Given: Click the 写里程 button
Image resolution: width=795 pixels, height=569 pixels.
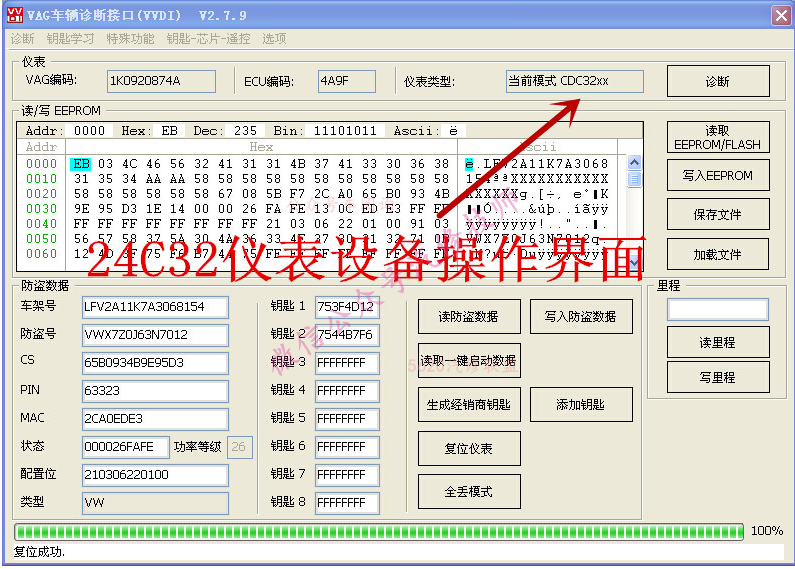Looking at the screenshot, I should 718,377.
